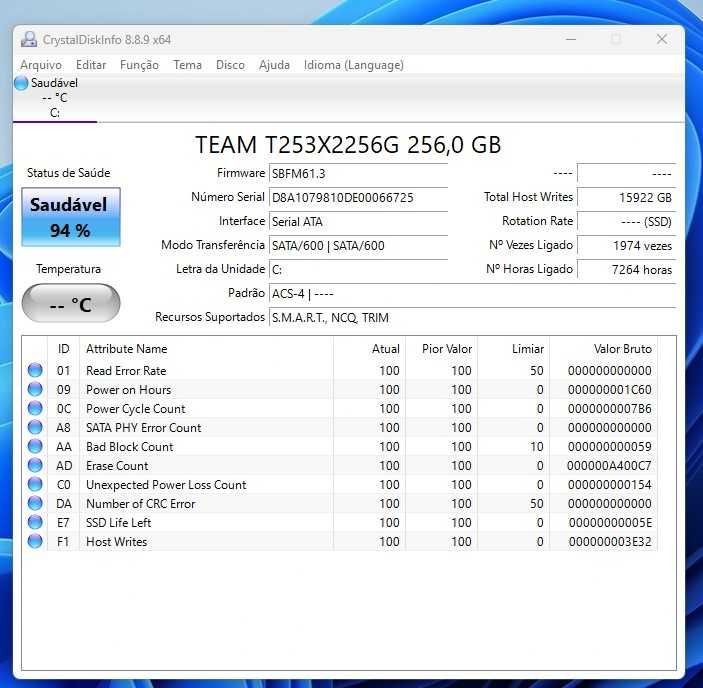Image resolution: width=703 pixels, height=688 pixels.
Task: Click the Rotation Rate value ---- (SSD)
Action: 626,222
